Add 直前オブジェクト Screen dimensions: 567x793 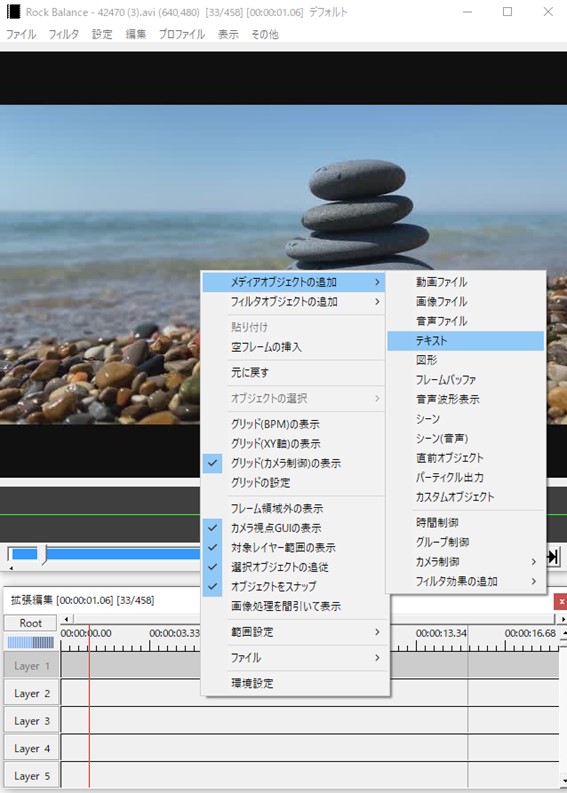point(466,458)
